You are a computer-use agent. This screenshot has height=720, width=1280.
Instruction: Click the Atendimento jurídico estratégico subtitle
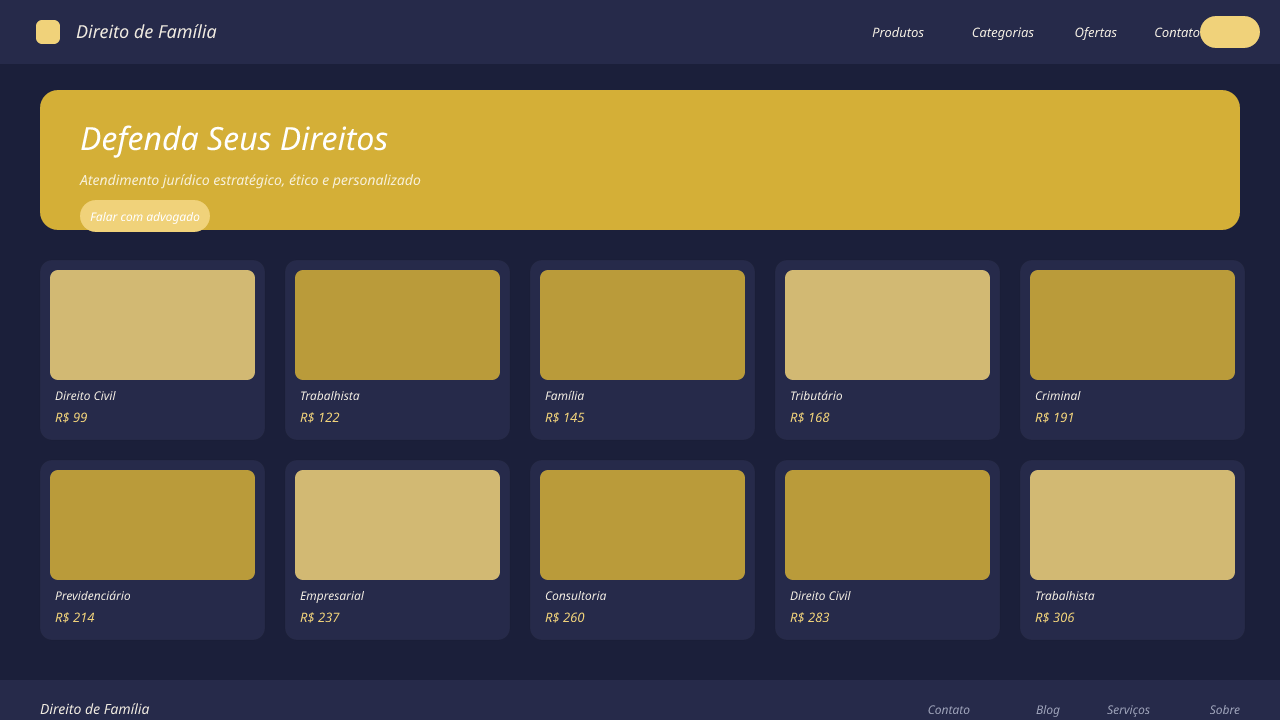pos(250,180)
